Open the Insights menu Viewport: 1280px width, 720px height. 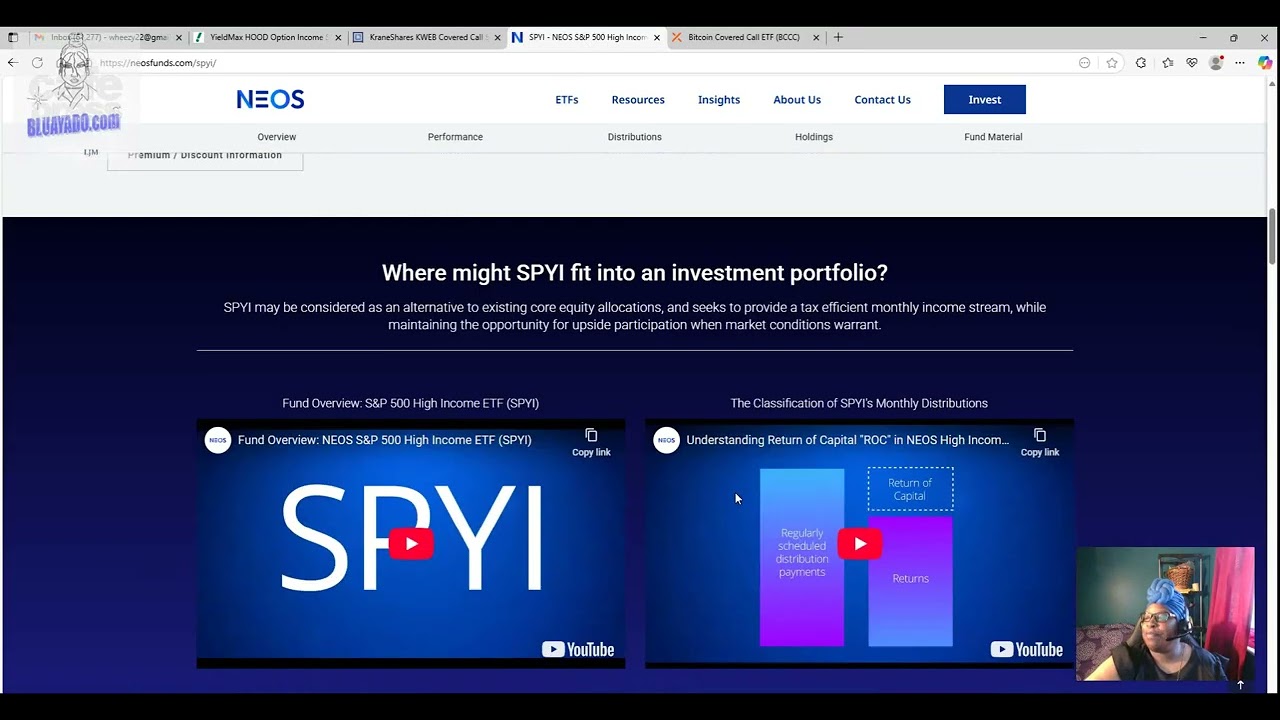[719, 100]
